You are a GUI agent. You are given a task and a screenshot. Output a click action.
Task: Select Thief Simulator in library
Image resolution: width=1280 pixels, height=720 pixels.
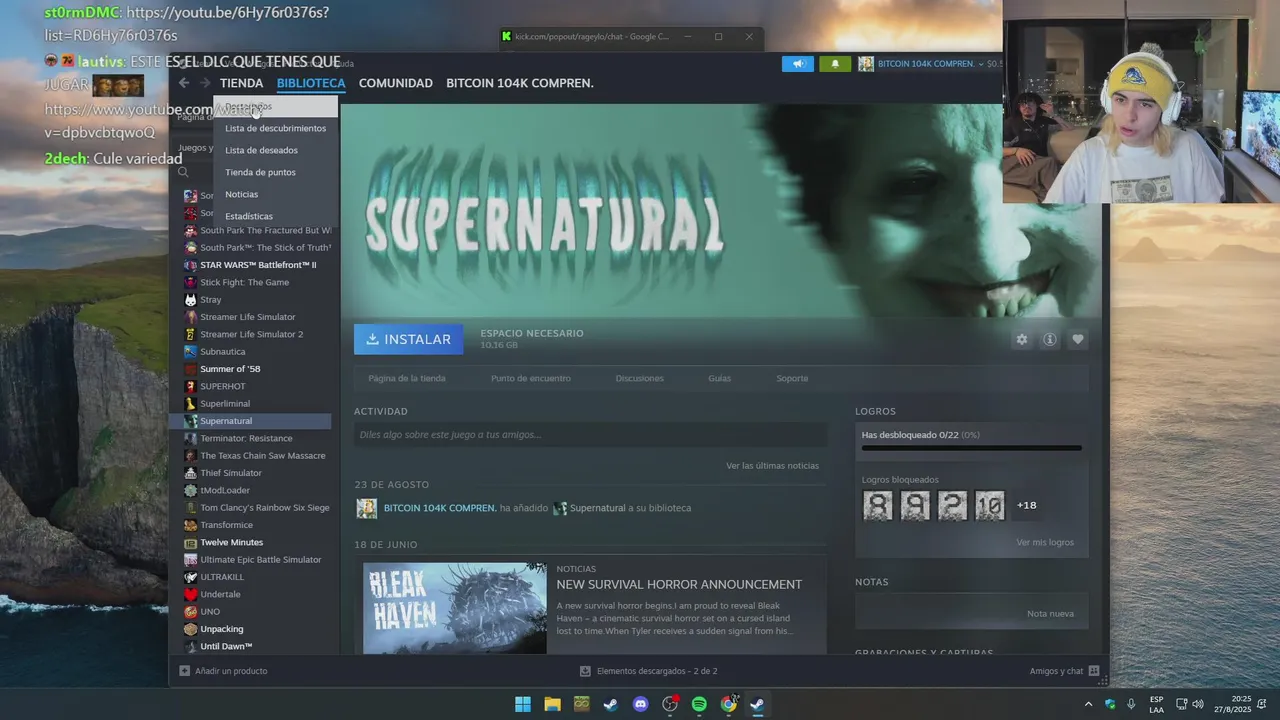tap(231, 473)
